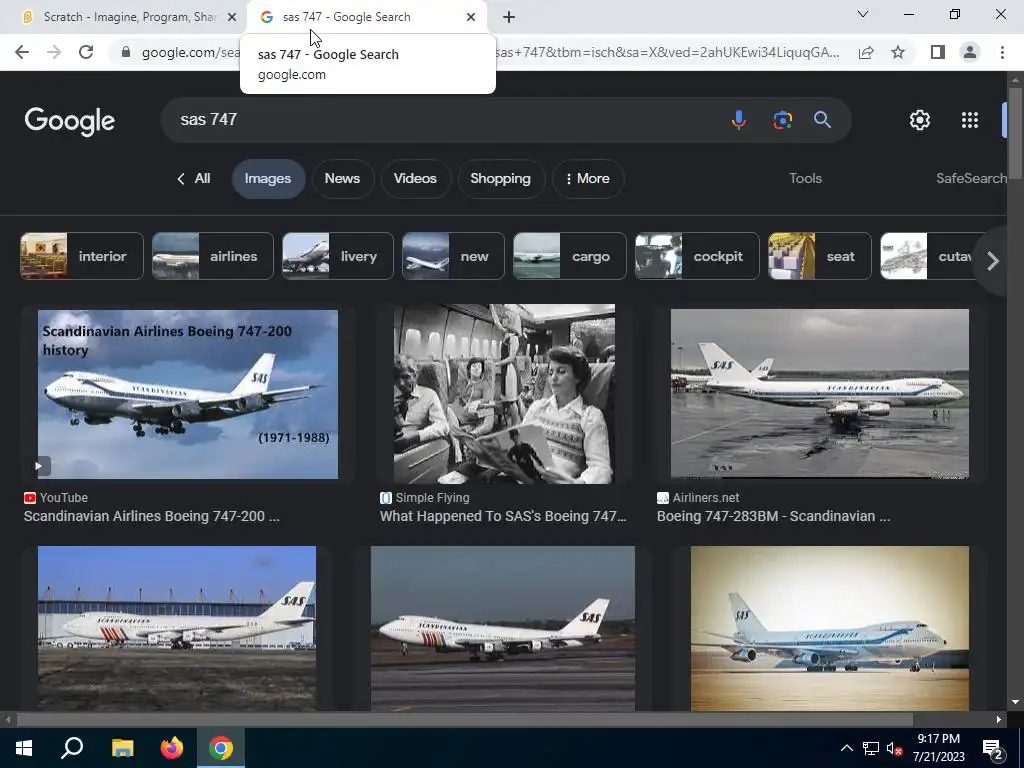
Task: Filter images by the interior chip
Action: pyautogui.click(x=82, y=256)
